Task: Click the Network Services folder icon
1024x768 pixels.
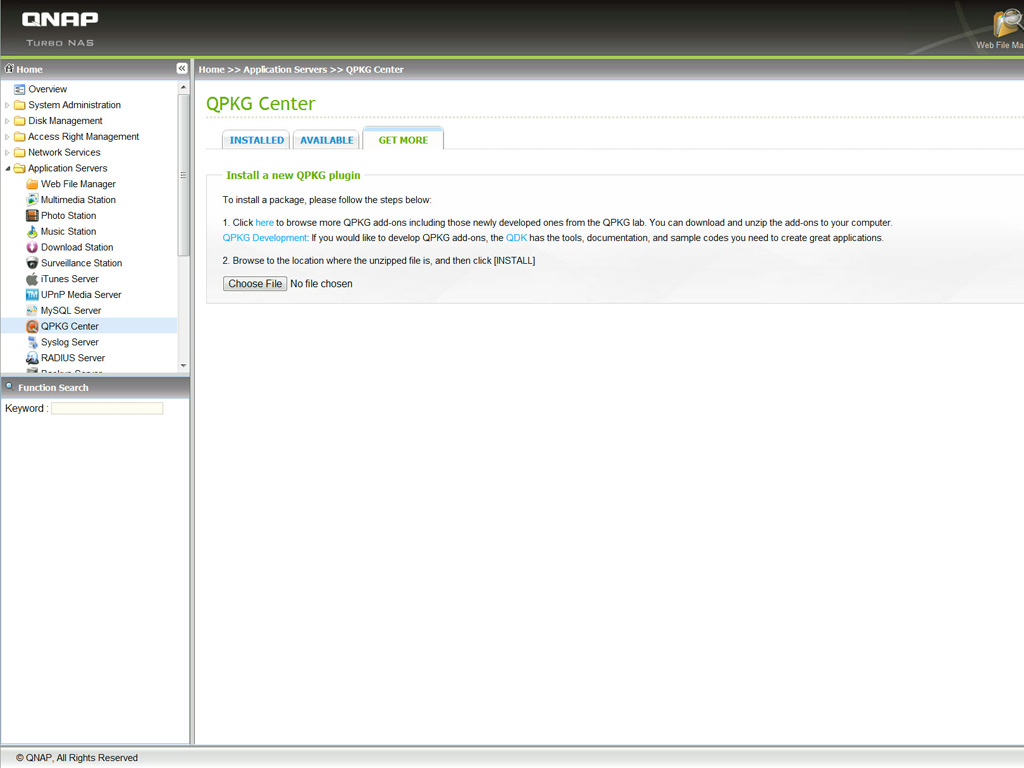Action: pos(20,152)
